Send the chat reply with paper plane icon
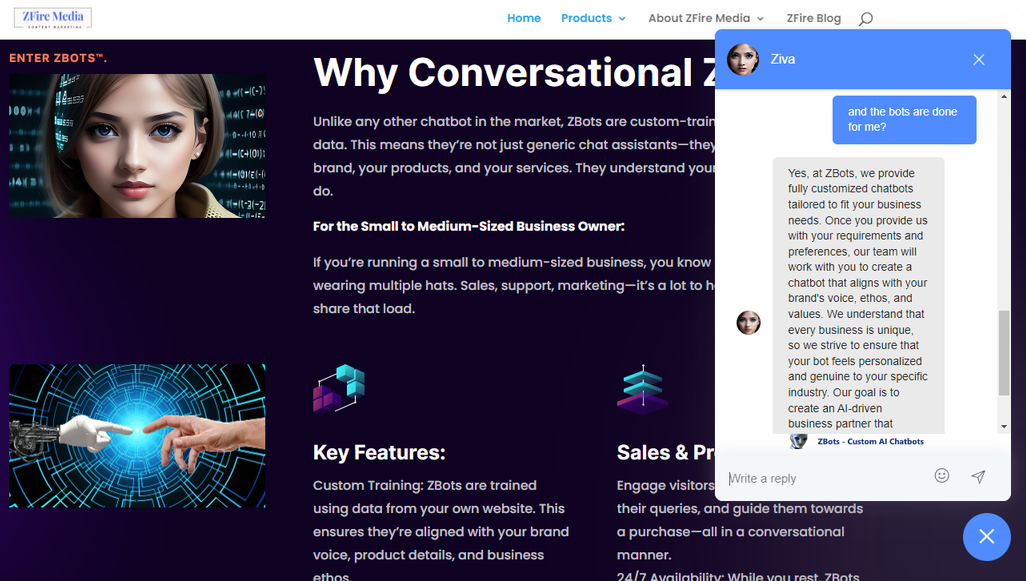This screenshot has width=1026, height=581. pos(978,476)
